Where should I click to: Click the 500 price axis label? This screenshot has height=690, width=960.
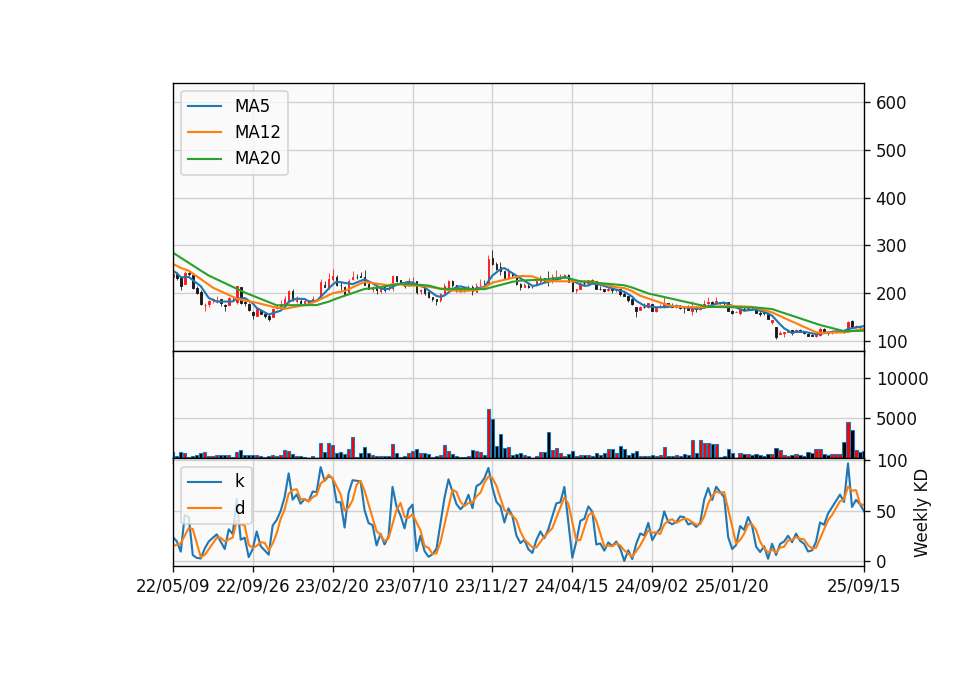[x=891, y=151]
